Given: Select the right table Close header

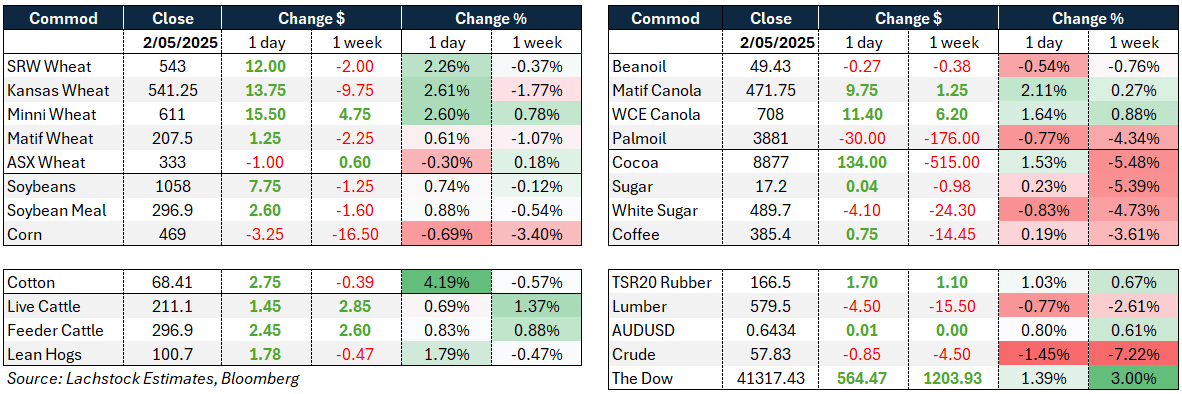Looking at the screenshot, I should (x=775, y=18).
